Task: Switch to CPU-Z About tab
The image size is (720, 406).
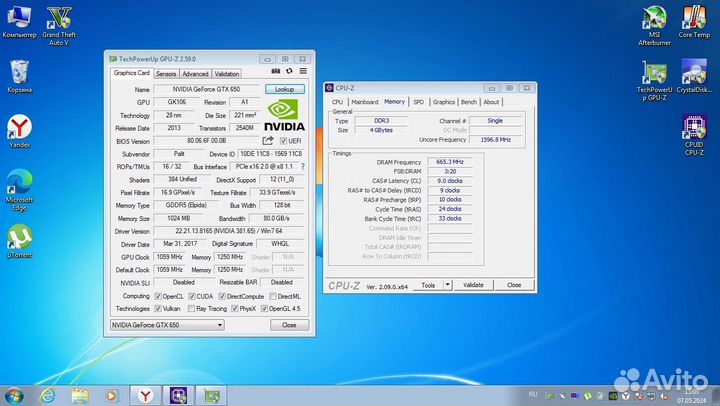Action: tap(491, 102)
